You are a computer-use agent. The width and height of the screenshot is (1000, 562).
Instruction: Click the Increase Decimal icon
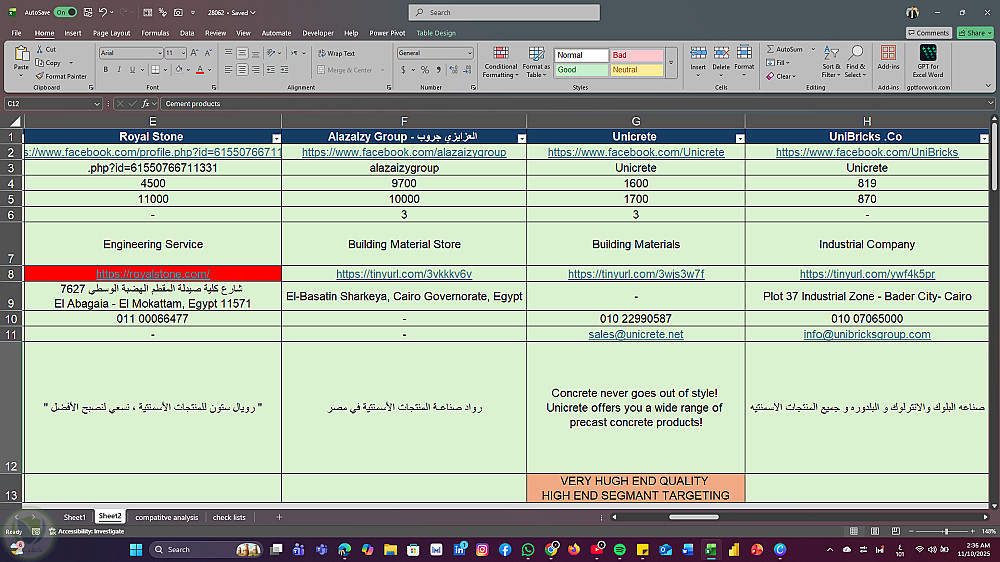[x=453, y=70]
